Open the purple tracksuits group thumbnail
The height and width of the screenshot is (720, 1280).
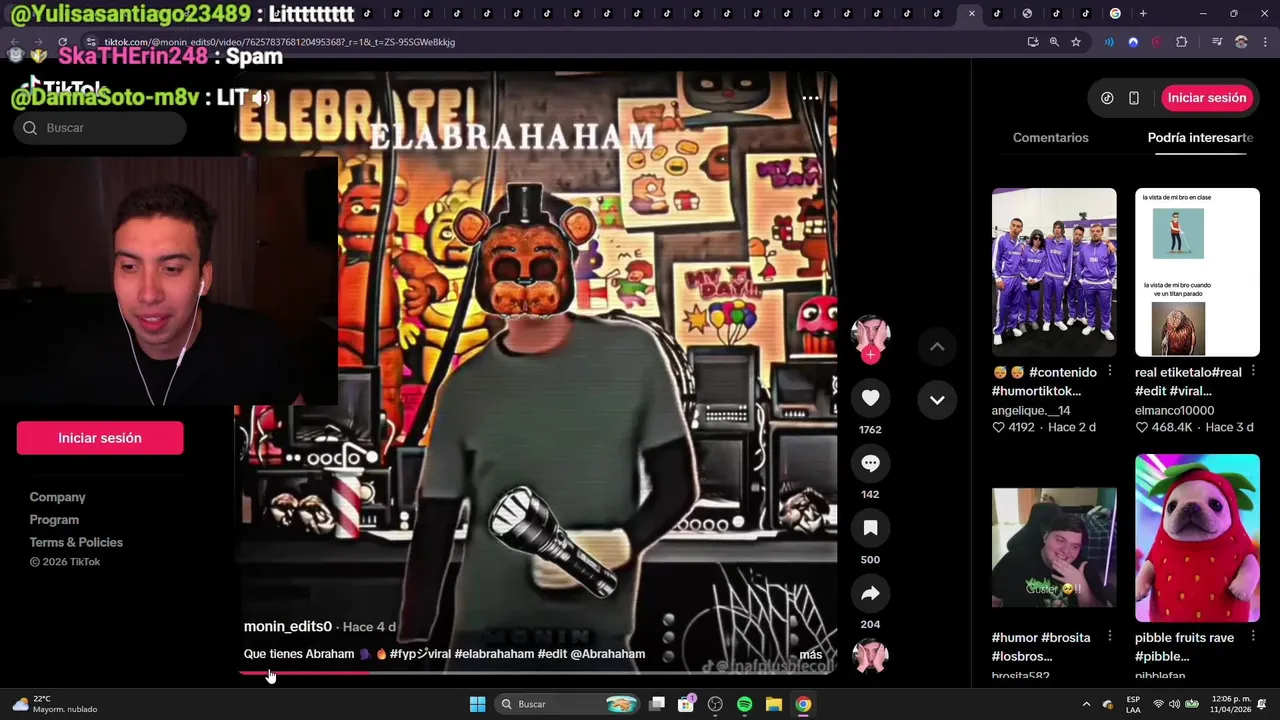1054,272
